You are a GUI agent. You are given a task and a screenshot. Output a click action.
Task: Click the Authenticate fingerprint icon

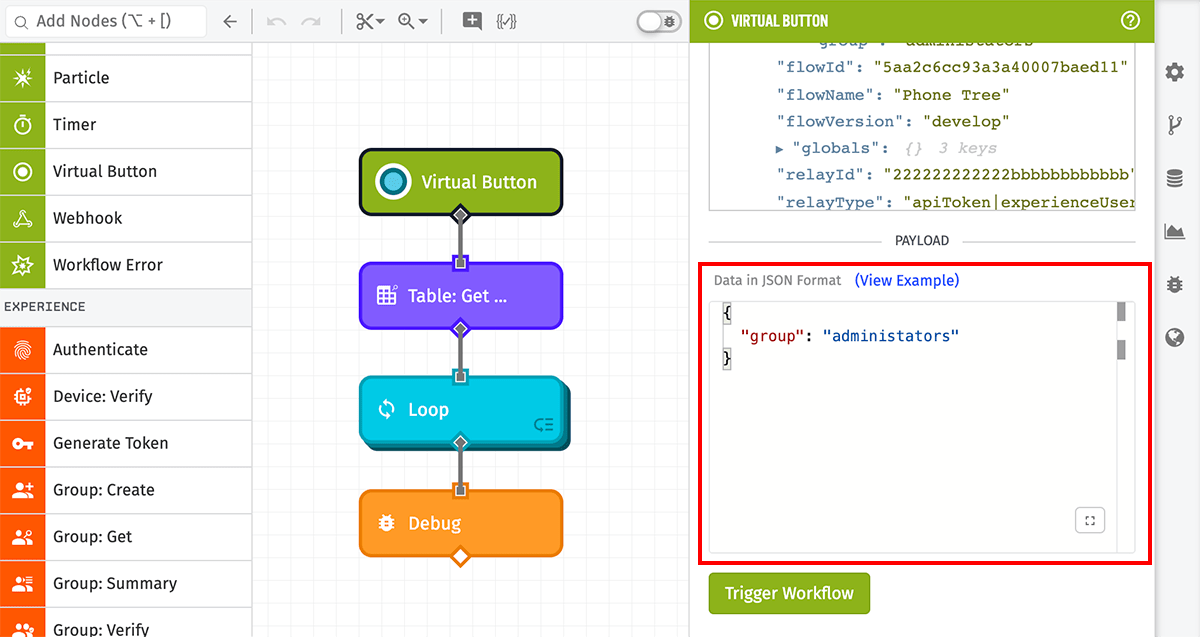pos(22,350)
